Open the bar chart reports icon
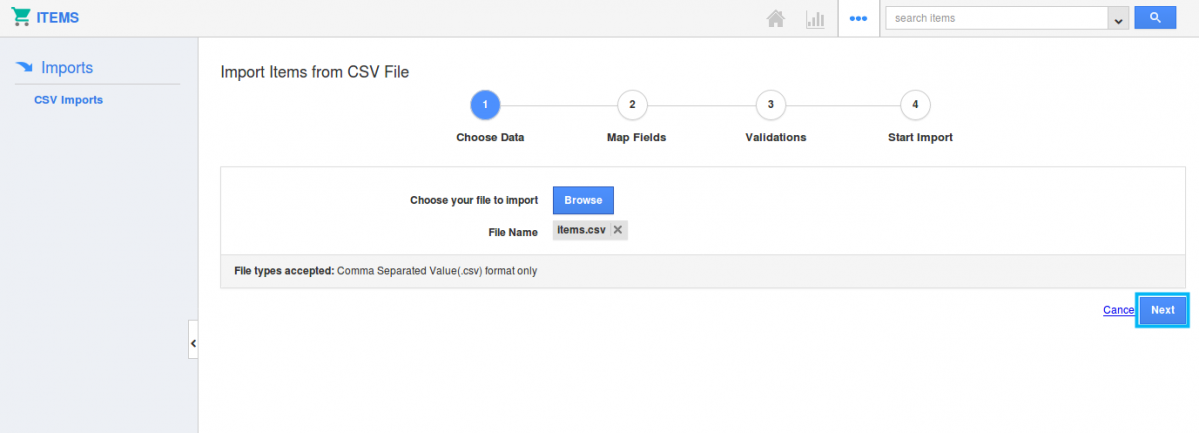The width and height of the screenshot is (1199, 433). tap(815, 18)
